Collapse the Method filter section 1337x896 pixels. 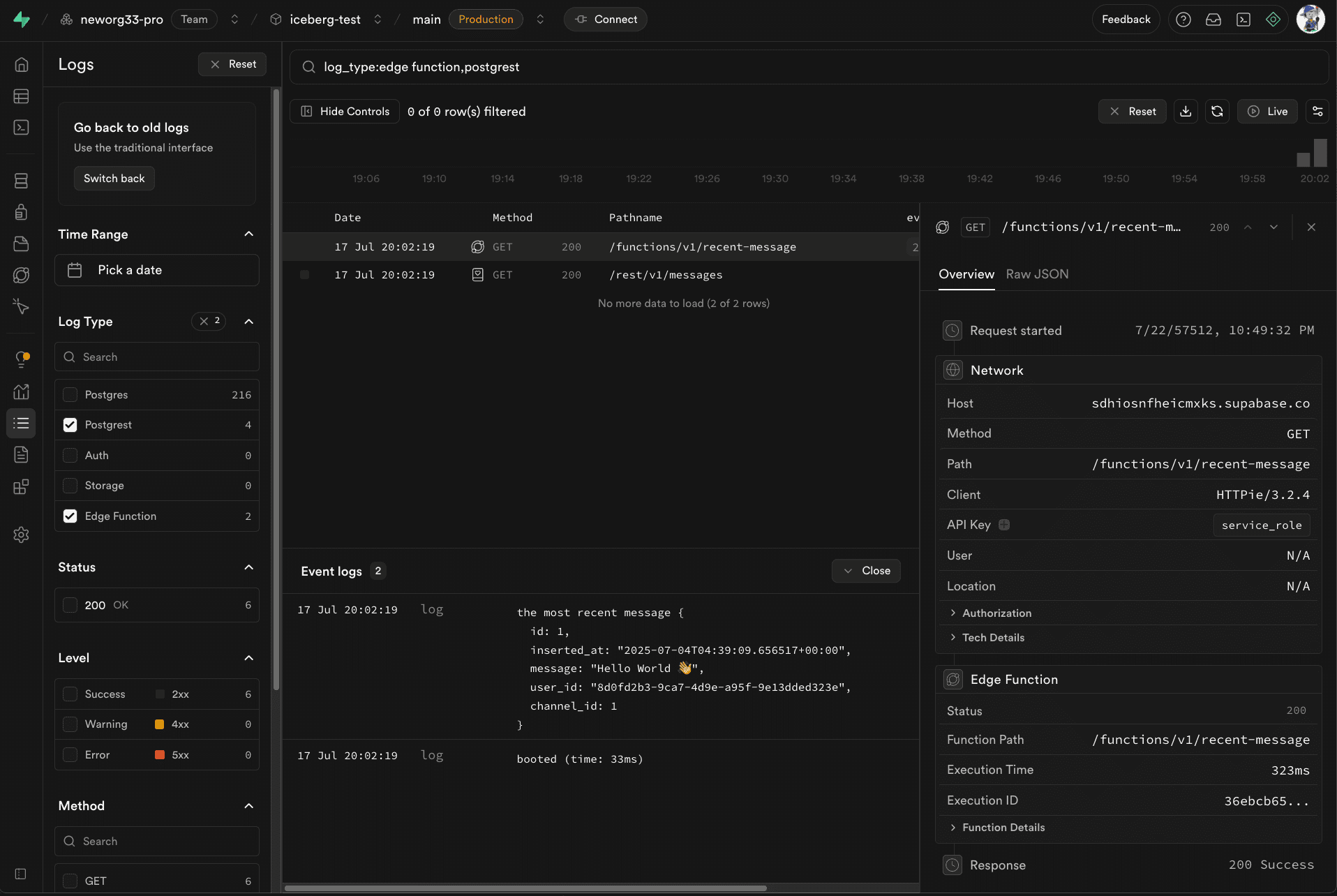coord(248,806)
